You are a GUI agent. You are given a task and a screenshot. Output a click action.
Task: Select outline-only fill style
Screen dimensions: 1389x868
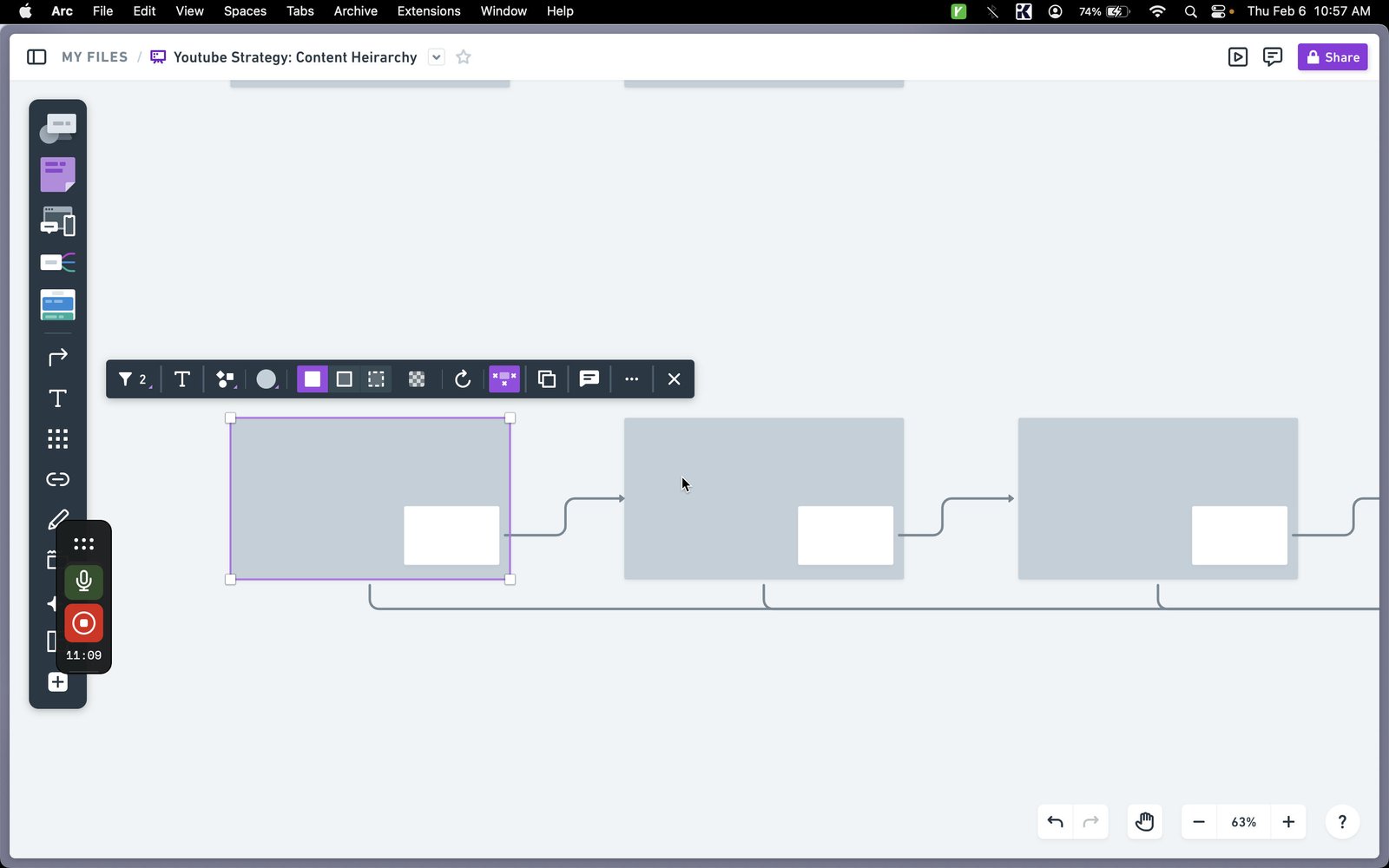[x=344, y=379]
